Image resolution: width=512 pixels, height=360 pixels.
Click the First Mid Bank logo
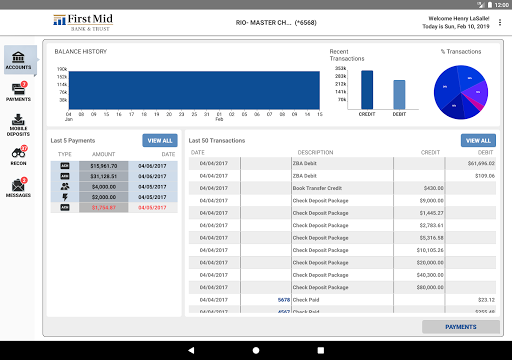pos(83,23)
